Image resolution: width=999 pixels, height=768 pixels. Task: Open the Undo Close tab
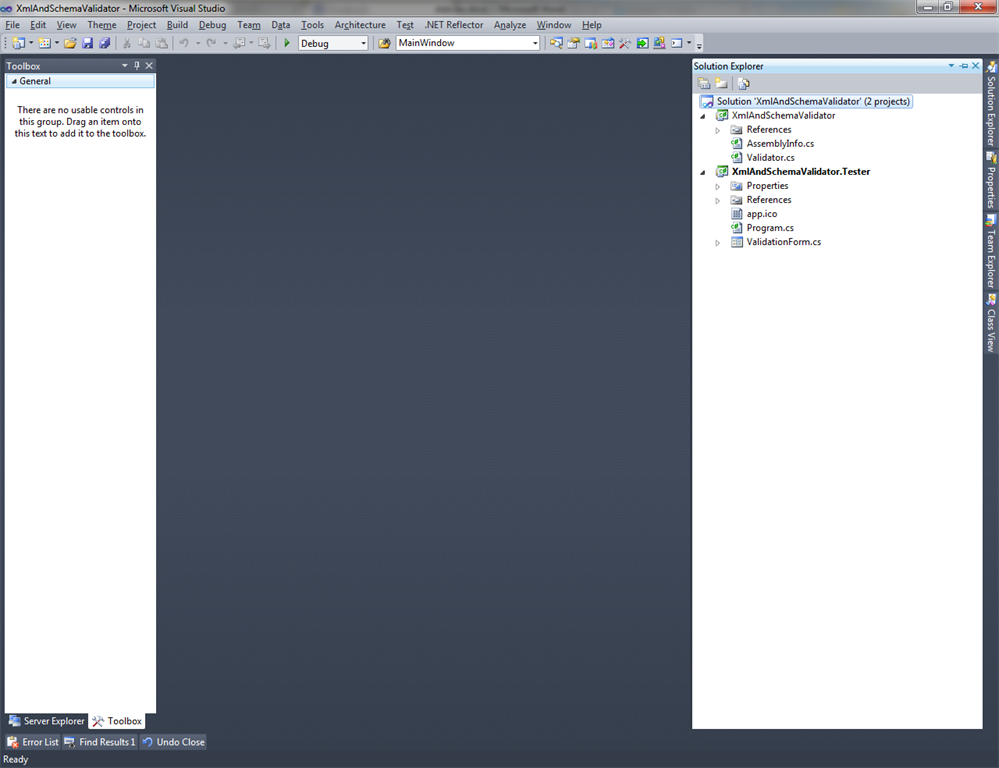click(173, 742)
